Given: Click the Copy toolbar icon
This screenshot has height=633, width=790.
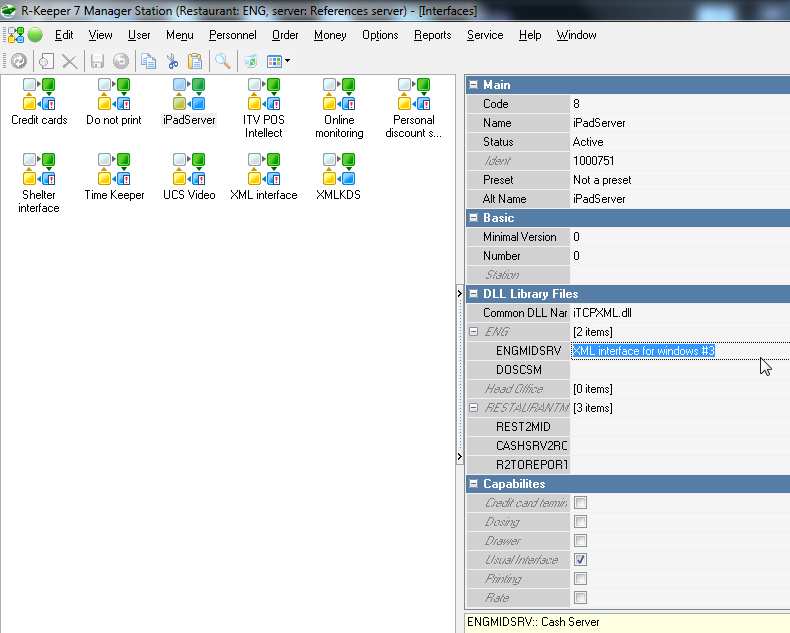Looking at the screenshot, I should pos(148,61).
